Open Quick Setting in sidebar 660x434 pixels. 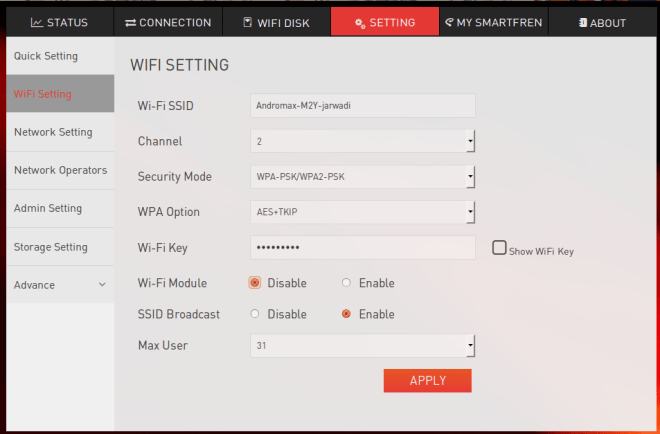[x=60, y=56]
